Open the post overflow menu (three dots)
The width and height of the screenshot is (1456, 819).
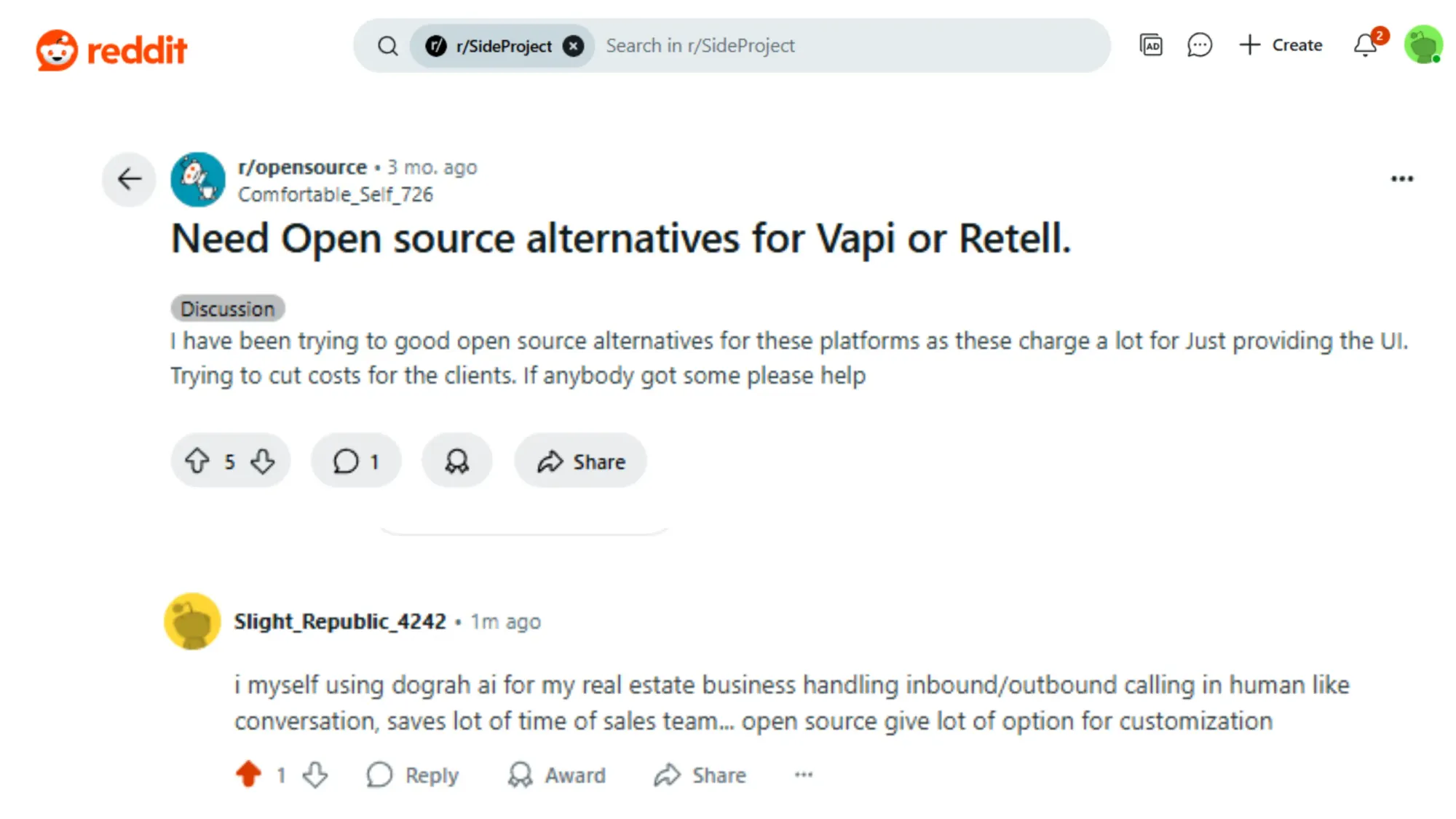point(1401,178)
